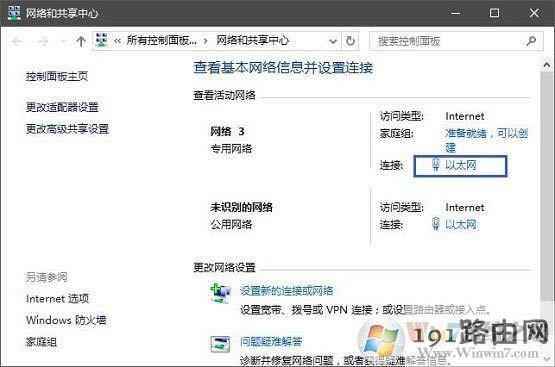555x367 pixels.
Task: Click the troubleshooter icon beside 问题疑难解答
Action: (x=220, y=344)
